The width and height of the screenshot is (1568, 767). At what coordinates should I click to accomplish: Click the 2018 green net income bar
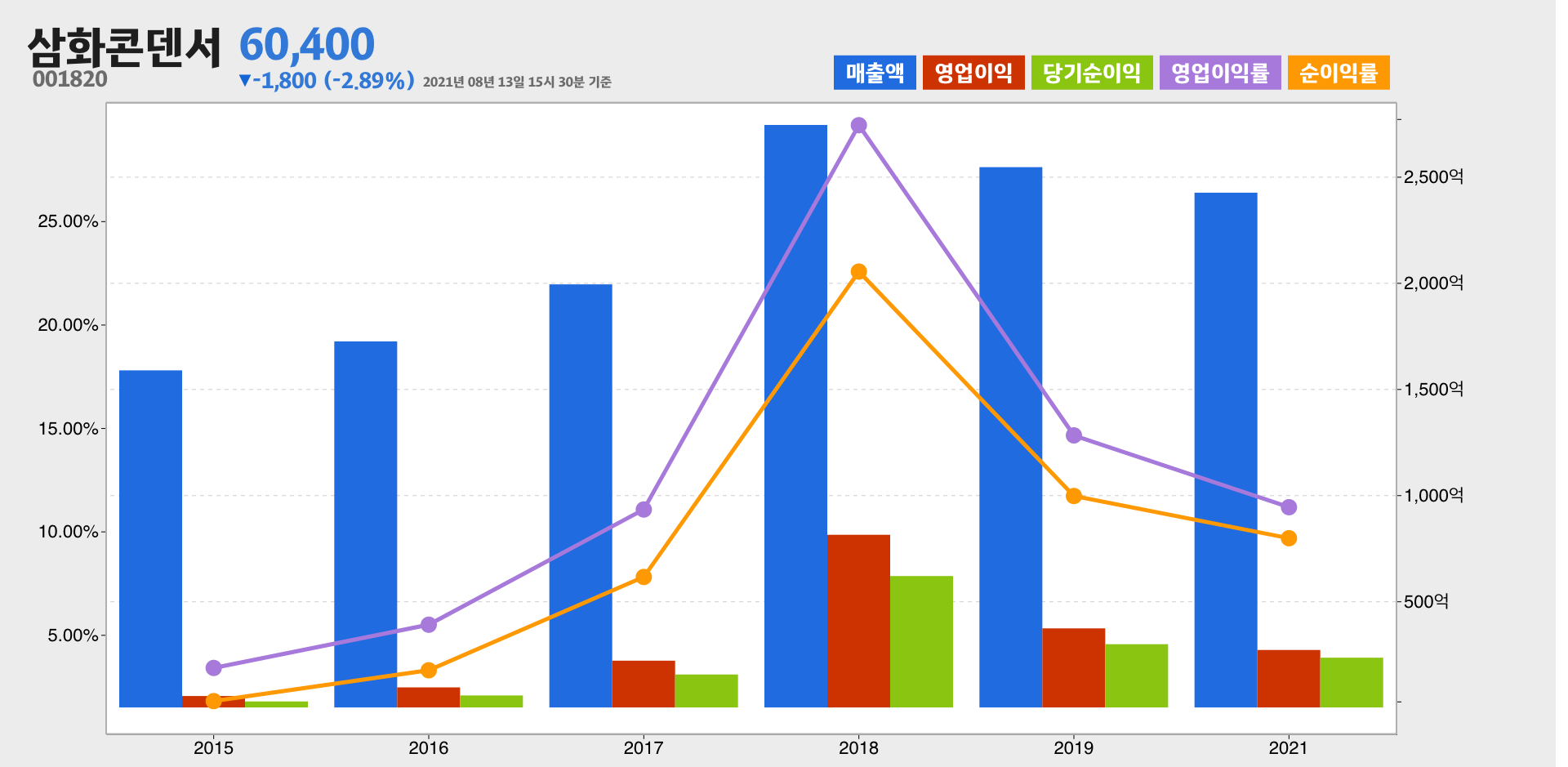click(921, 641)
